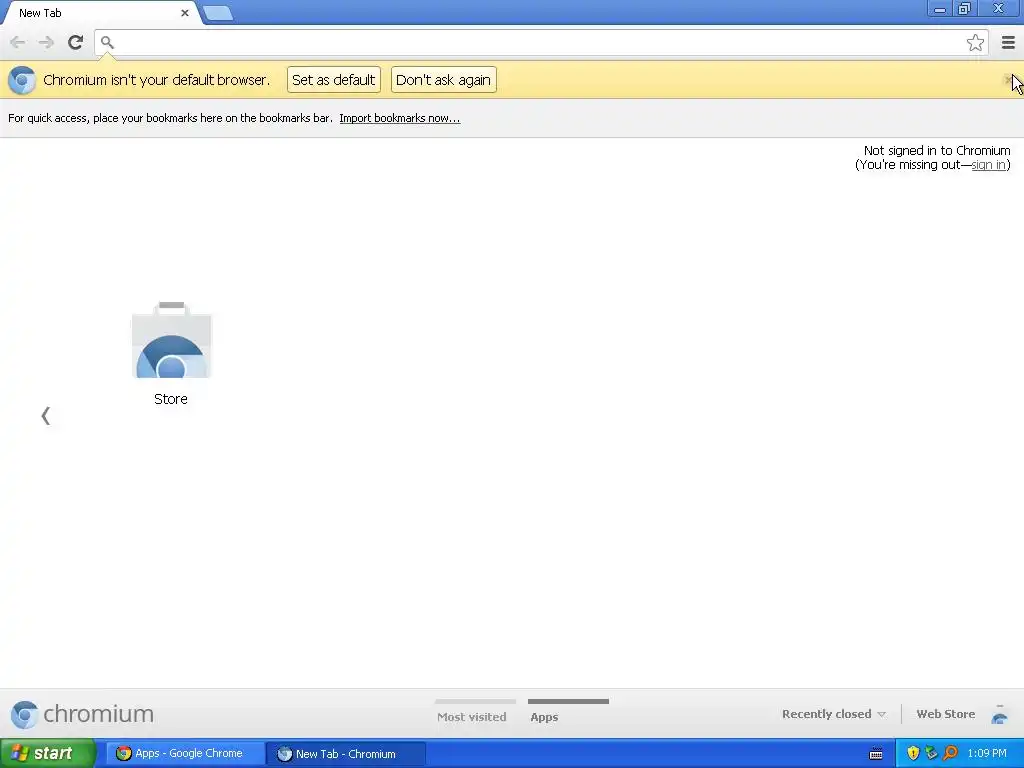The height and width of the screenshot is (768, 1024).
Task: Close the New Tab tab
Action: click(x=184, y=13)
